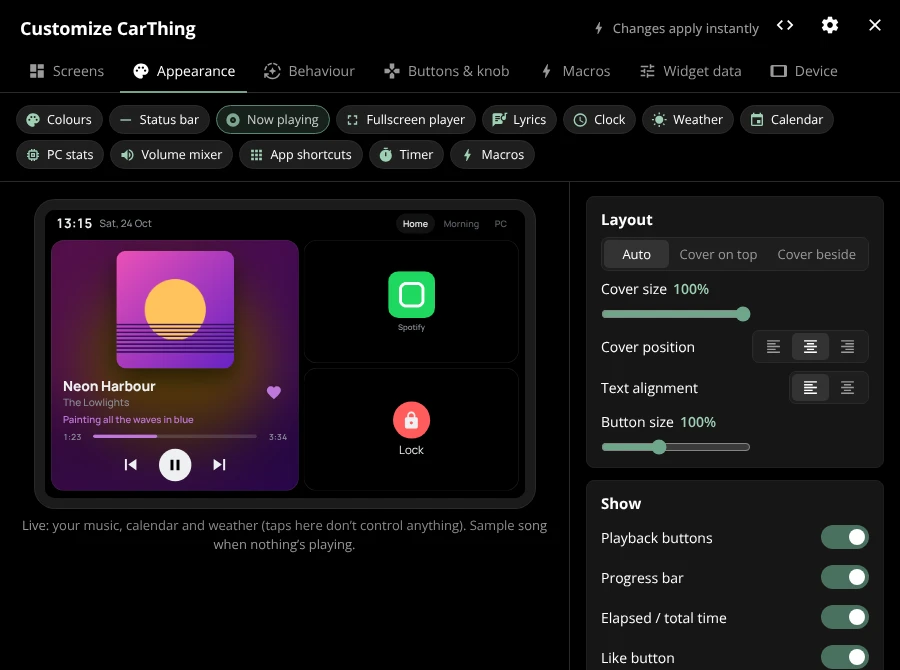The height and width of the screenshot is (670, 900).
Task: Click the red Lock icon
Action: 412,420
